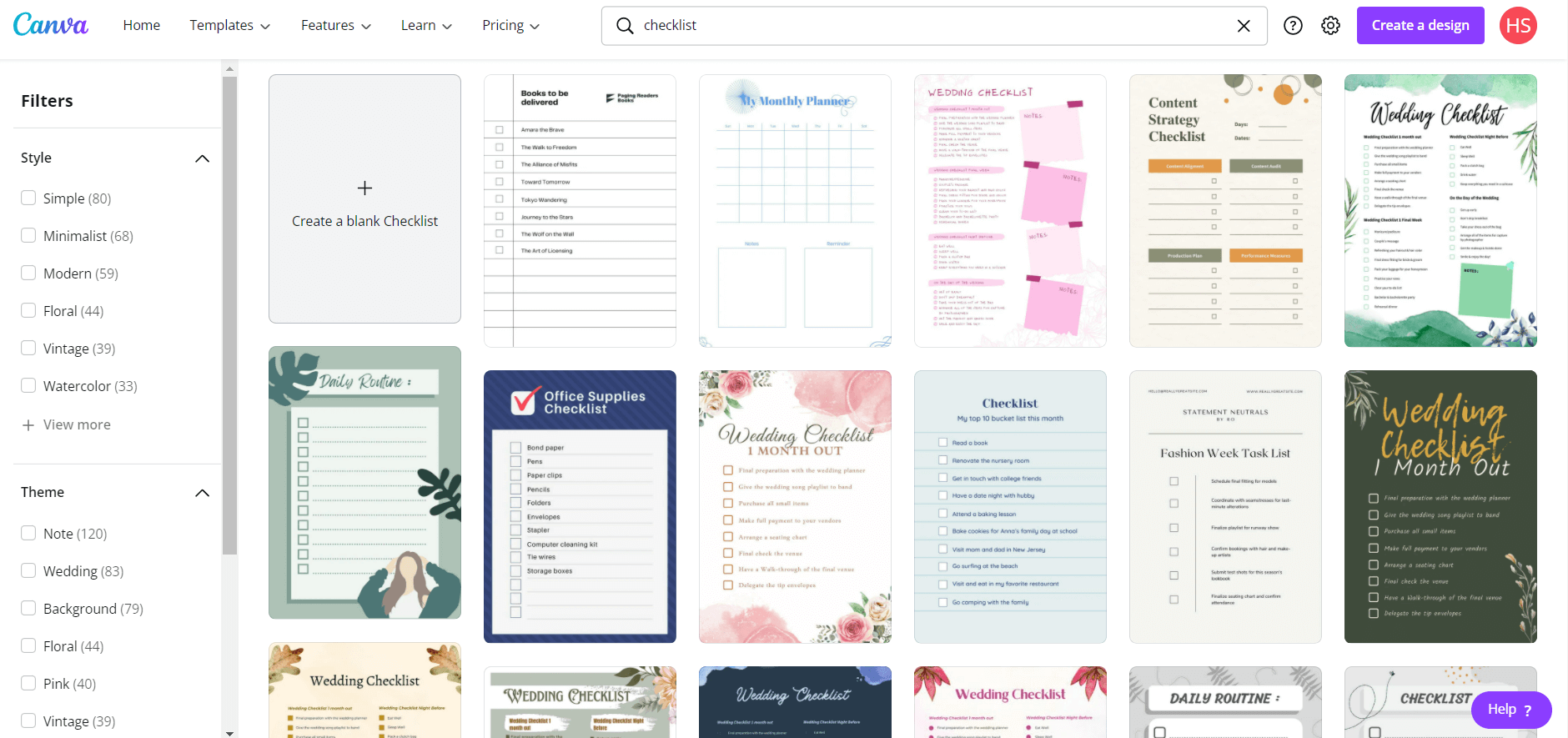Image resolution: width=1568 pixels, height=738 pixels.
Task: Select Vintage under Style filters
Action: click(x=28, y=348)
